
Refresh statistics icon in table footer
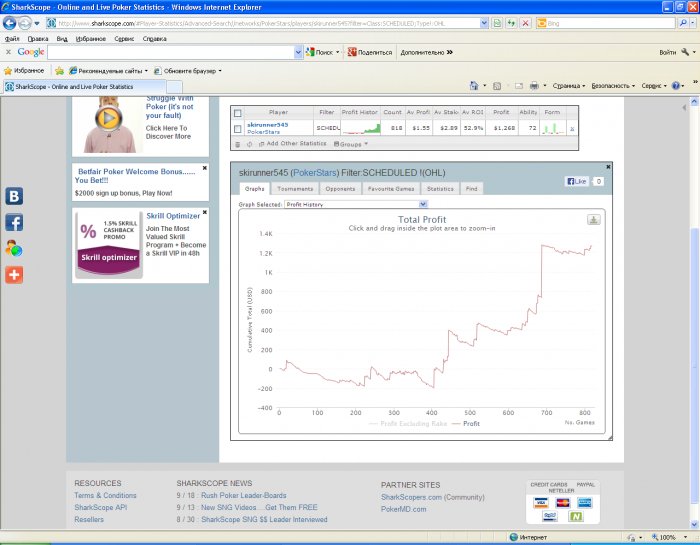(250, 144)
